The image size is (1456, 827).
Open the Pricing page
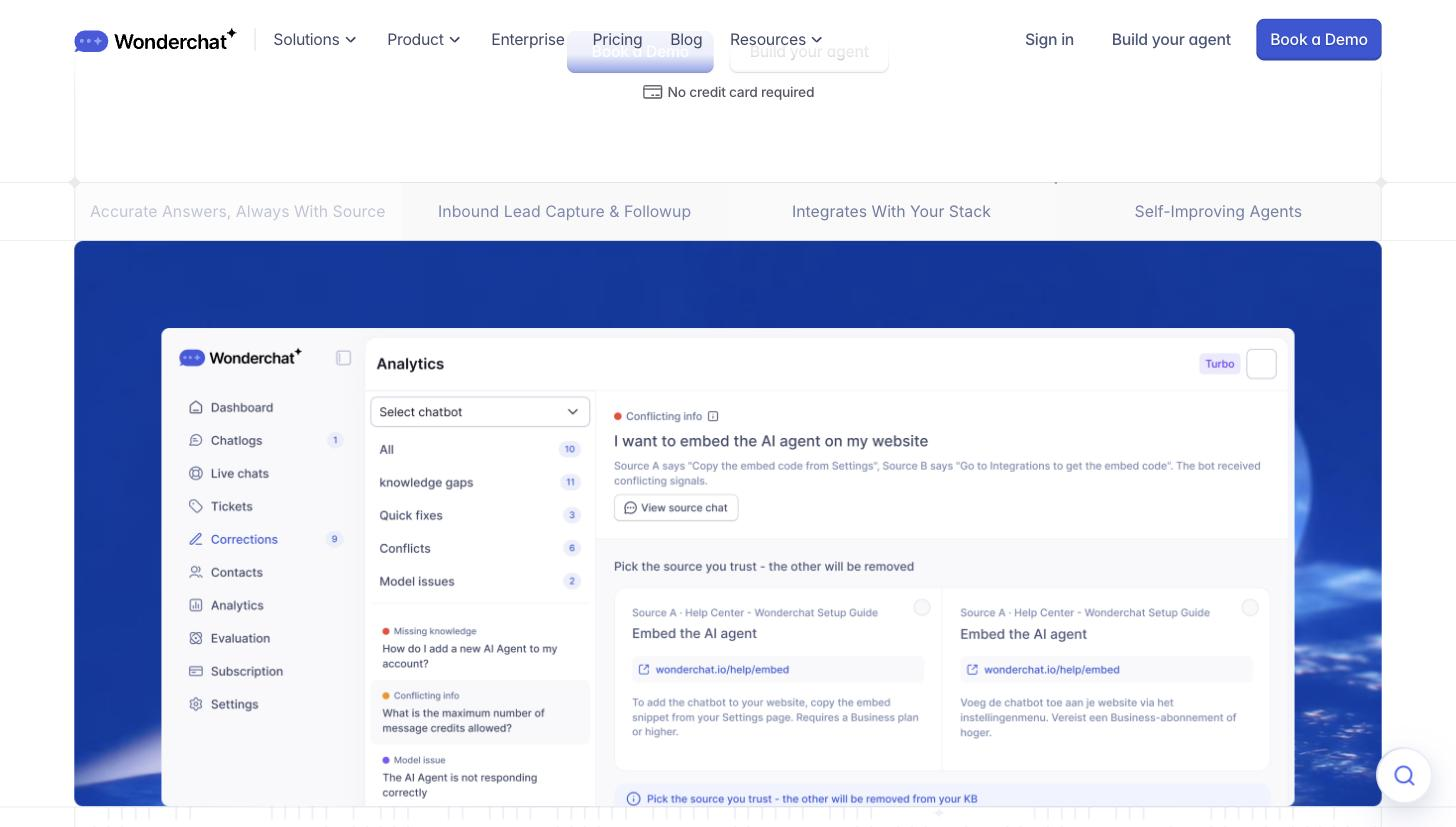(617, 40)
